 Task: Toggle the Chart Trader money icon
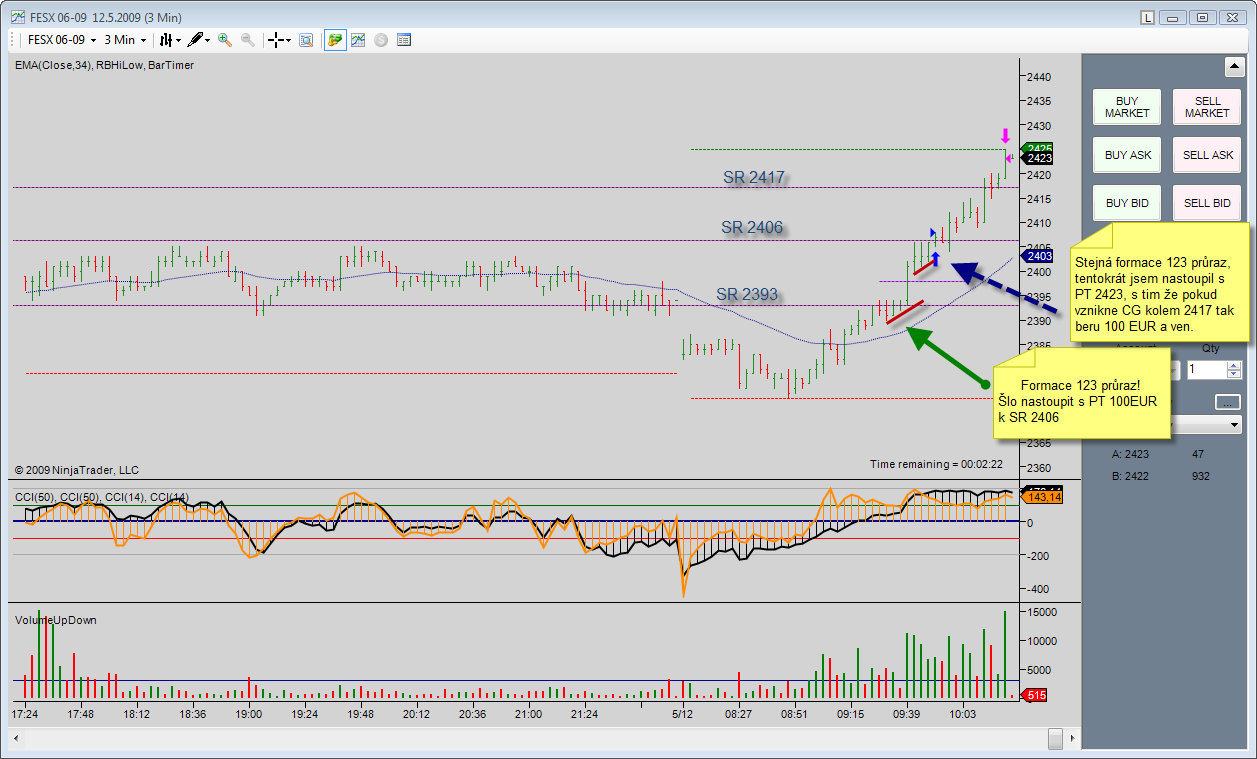(335, 40)
